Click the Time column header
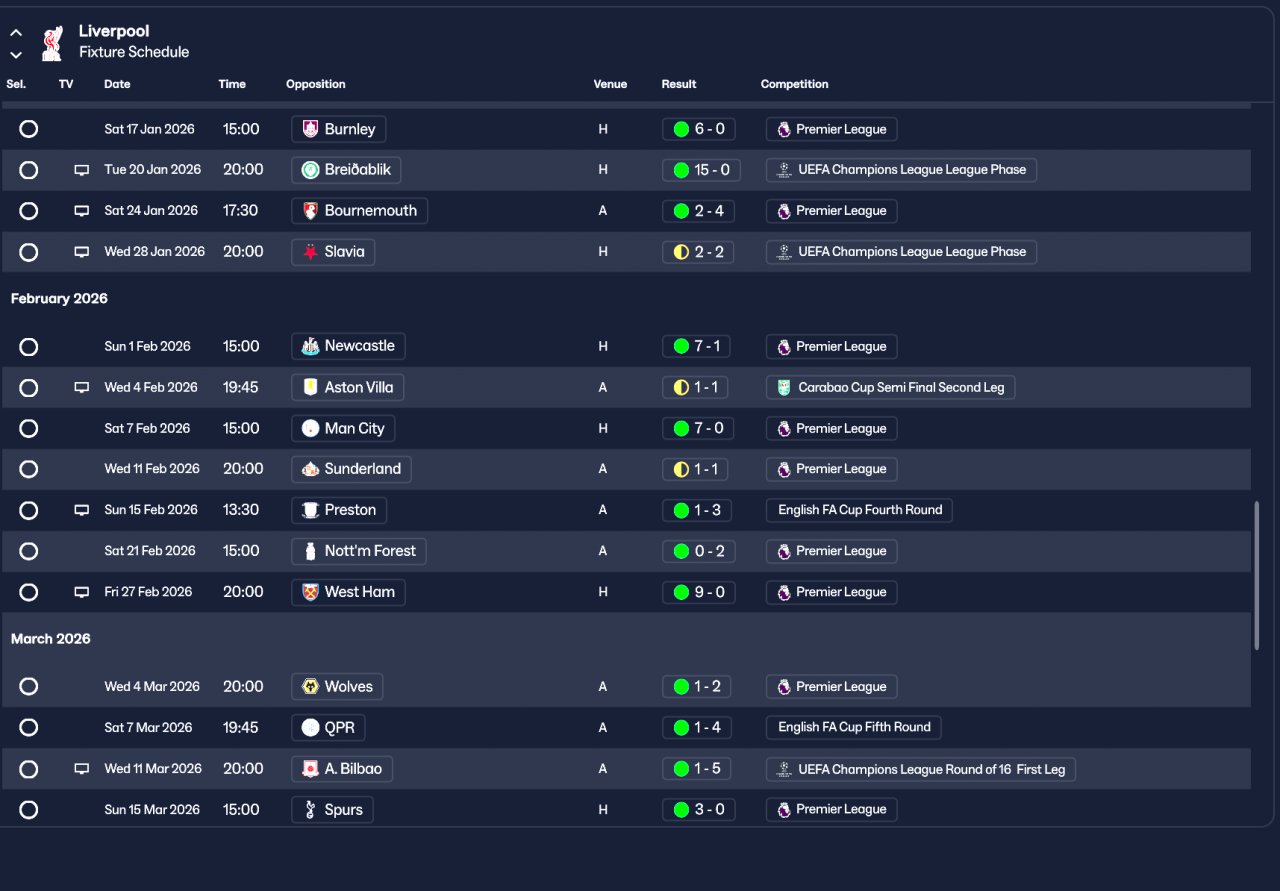The width and height of the screenshot is (1280, 891). pyautogui.click(x=232, y=84)
